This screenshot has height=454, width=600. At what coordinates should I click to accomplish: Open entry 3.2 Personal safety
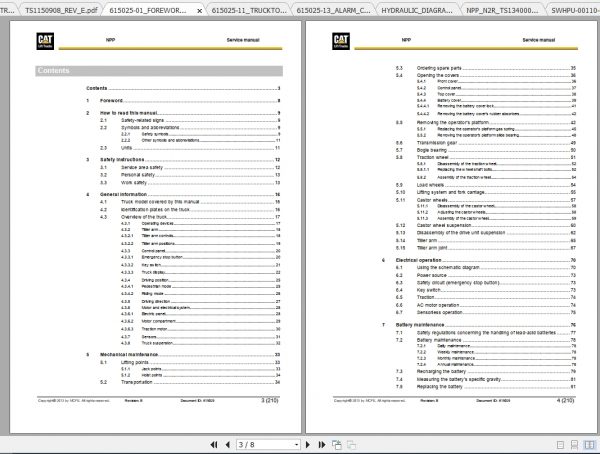tap(190, 175)
